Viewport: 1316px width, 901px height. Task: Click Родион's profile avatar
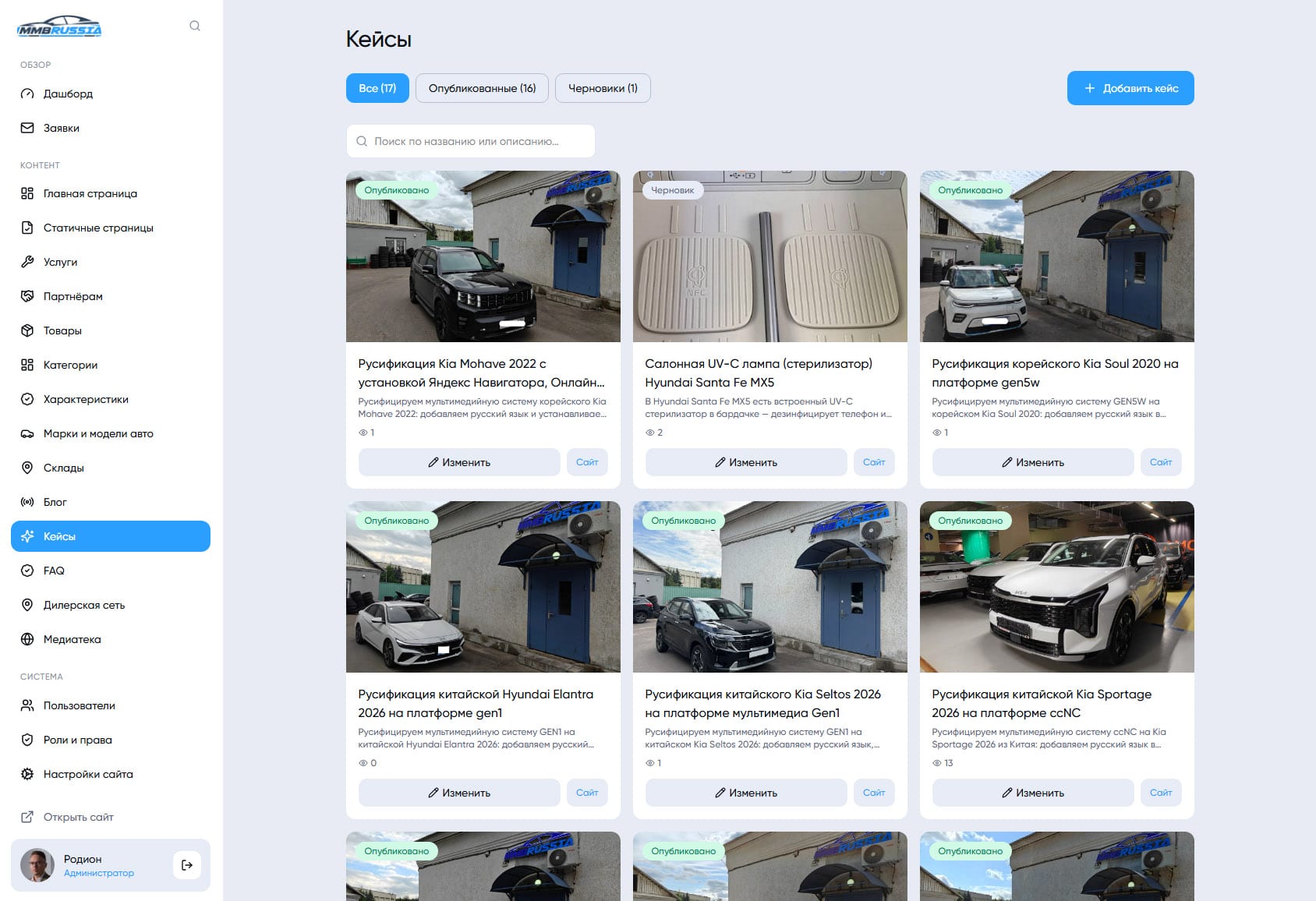(37, 865)
